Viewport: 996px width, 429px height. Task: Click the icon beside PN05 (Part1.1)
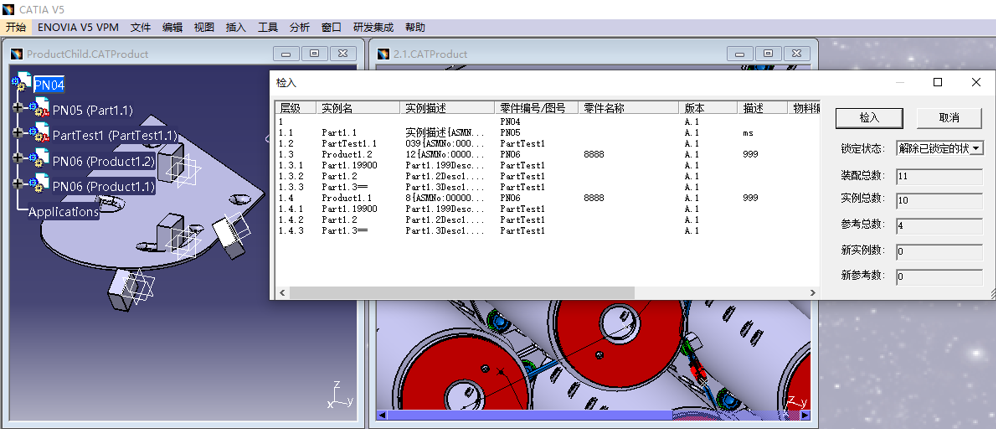point(40,108)
